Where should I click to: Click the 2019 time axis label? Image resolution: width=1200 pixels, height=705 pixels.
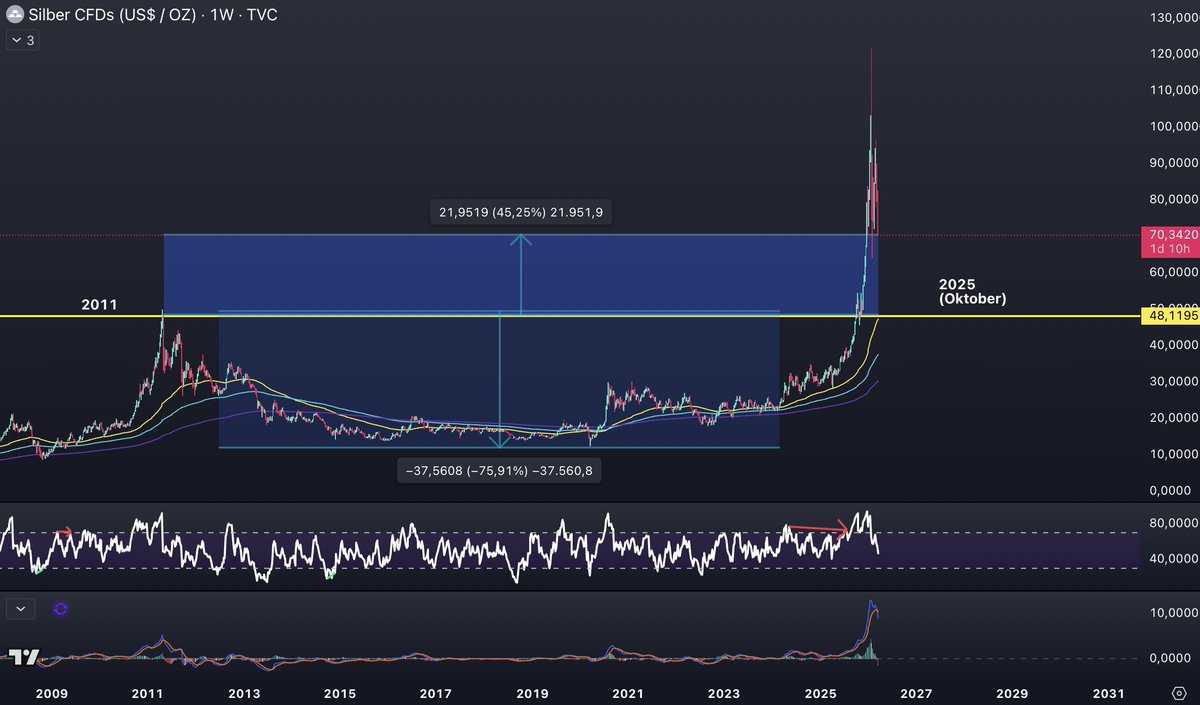click(532, 693)
